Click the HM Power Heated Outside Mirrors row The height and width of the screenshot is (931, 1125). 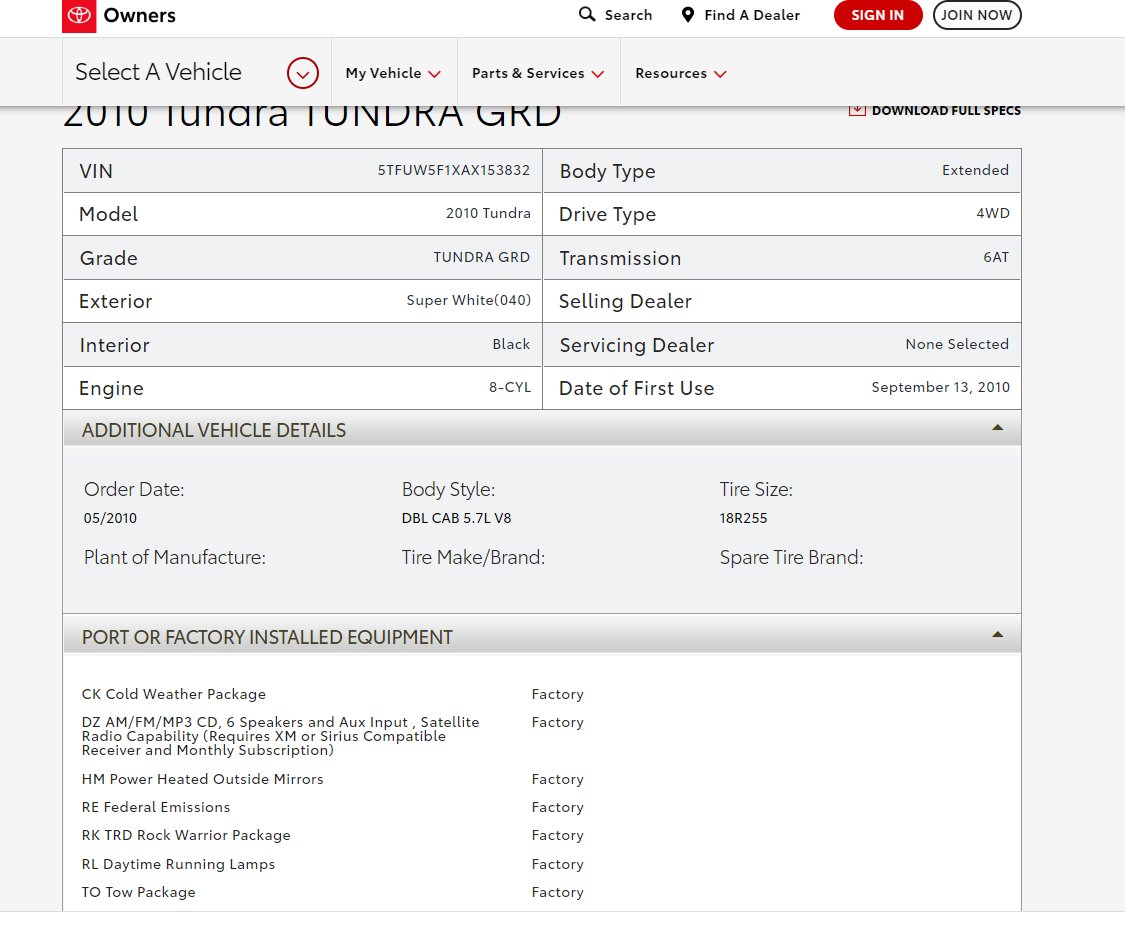coord(202,779)
